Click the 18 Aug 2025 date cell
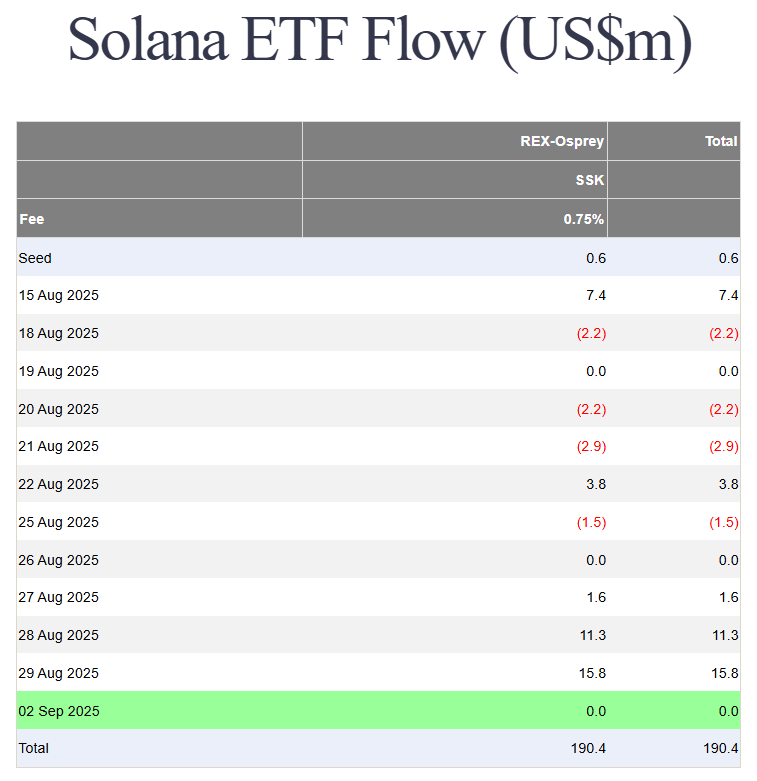Image resolution: width=757 pixels, height=781 pixels. 59,333
